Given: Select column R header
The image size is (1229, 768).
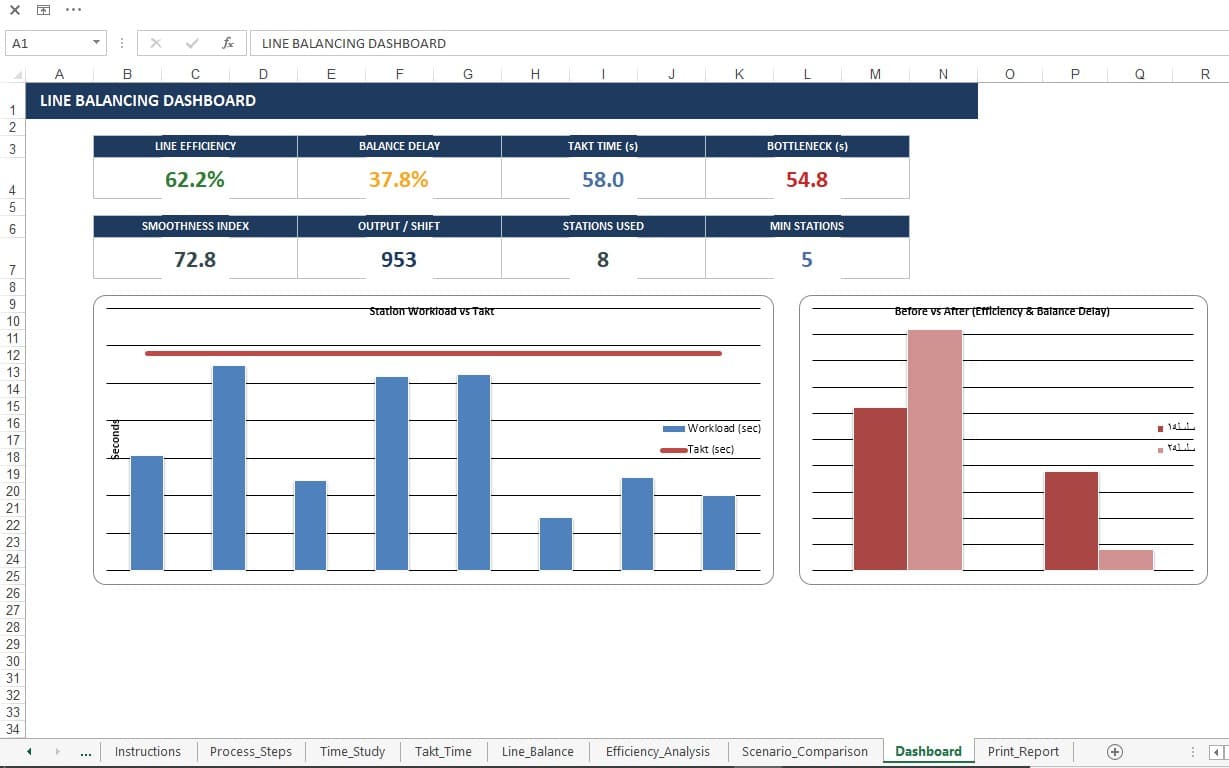Looking at the screenshot, I should tap(1205, 74).
